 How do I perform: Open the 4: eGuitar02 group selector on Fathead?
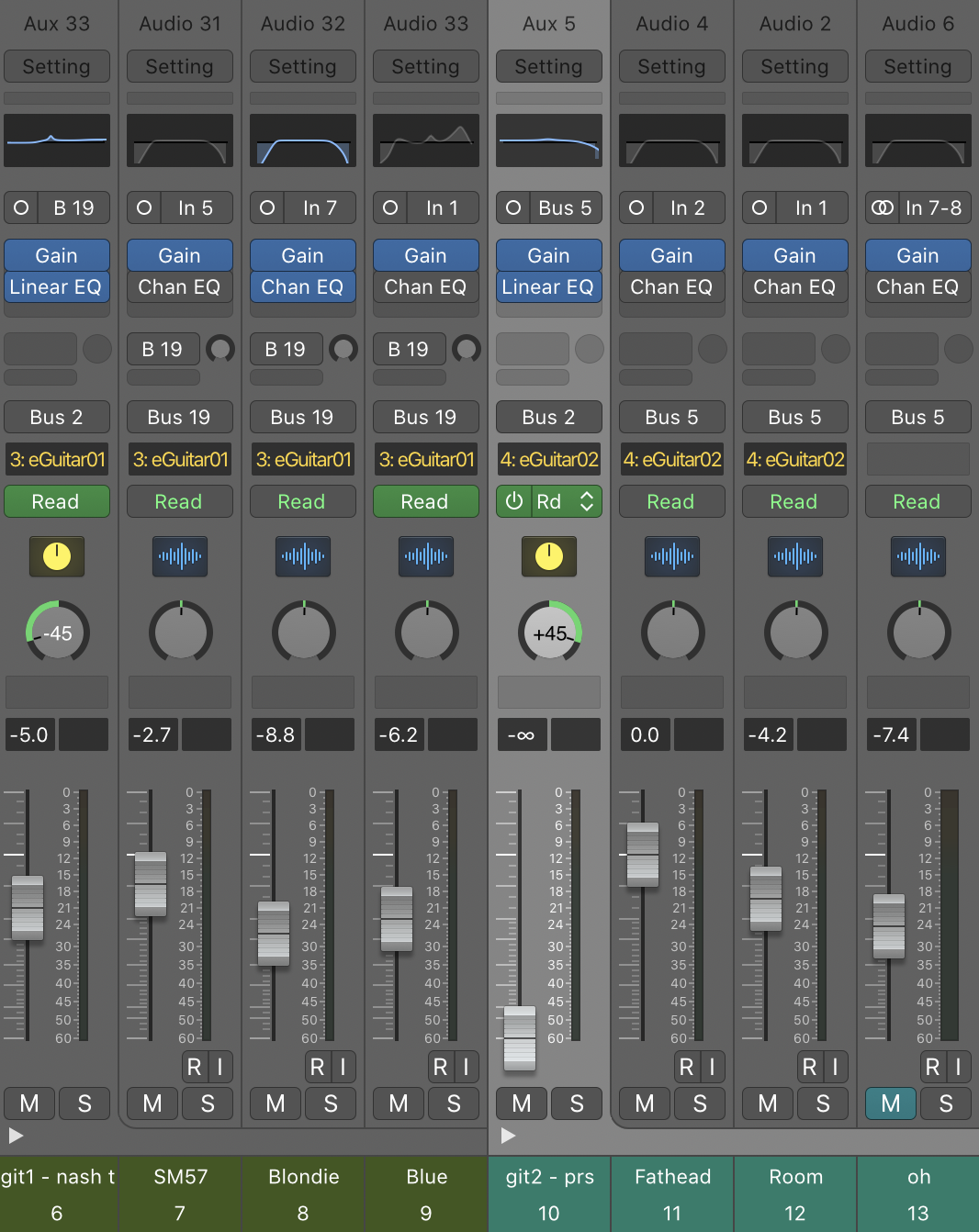pyautogui.click(x=672, y=459)
